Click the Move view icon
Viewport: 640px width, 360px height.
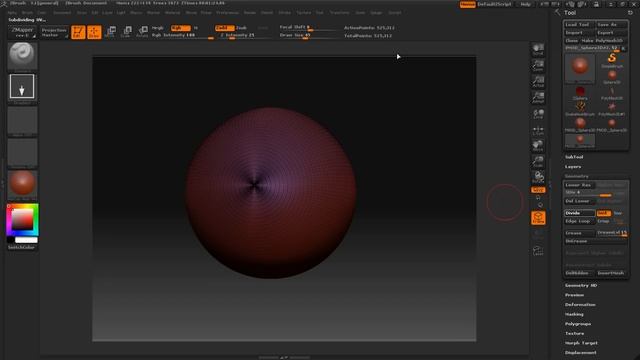coord(538,146)
